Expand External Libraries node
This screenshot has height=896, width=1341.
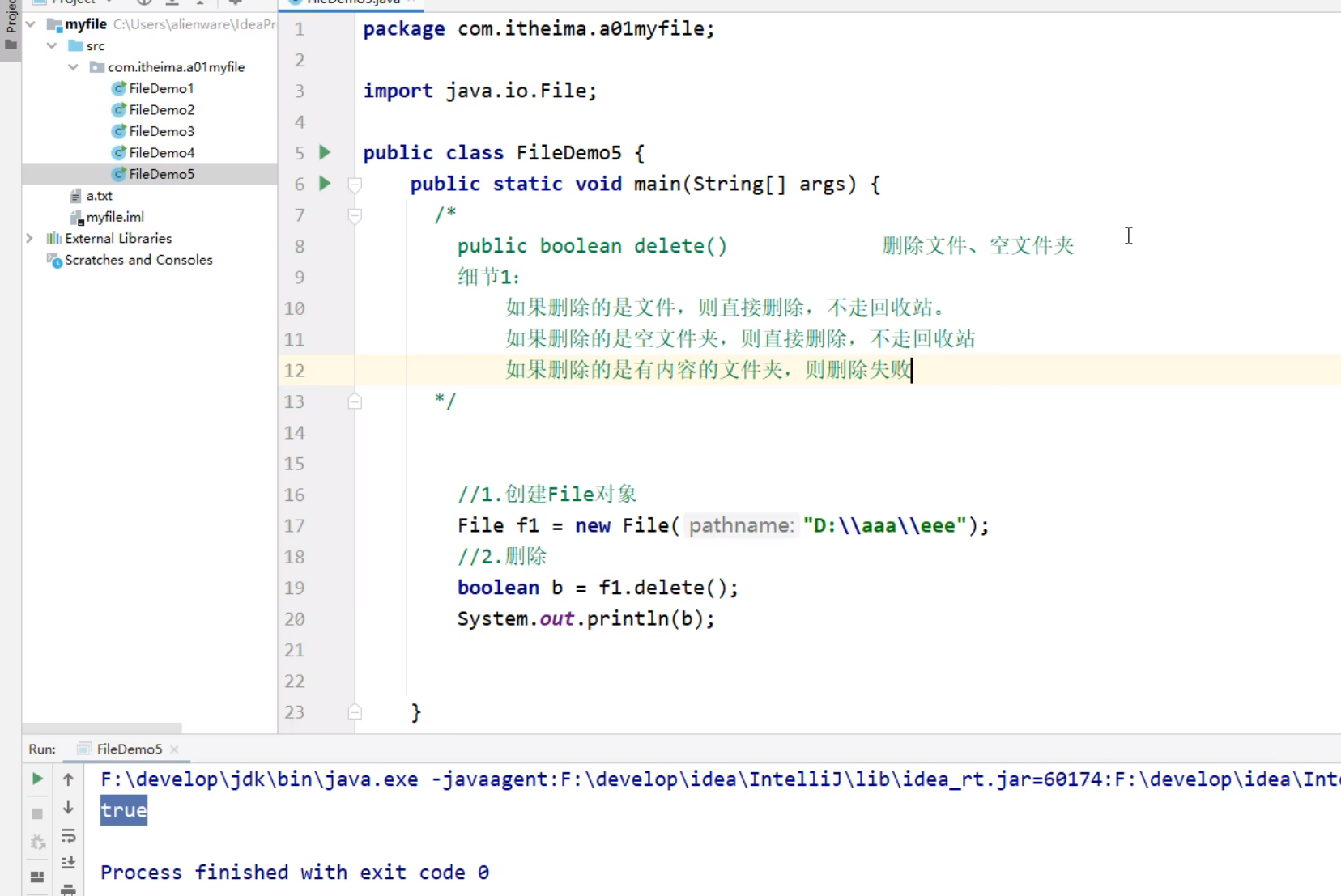click(29, 238)
